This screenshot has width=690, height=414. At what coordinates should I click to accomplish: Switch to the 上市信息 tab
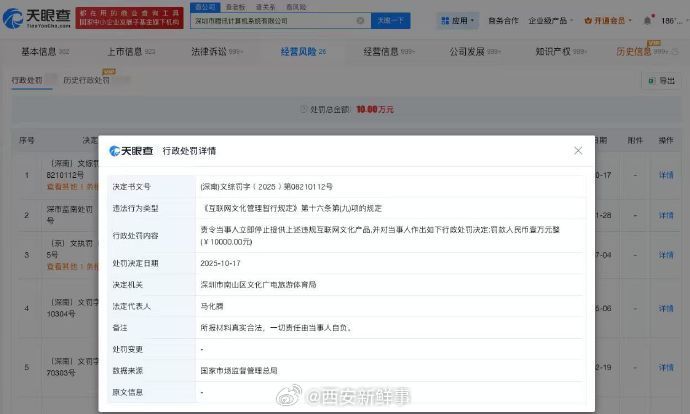(131, 51)
